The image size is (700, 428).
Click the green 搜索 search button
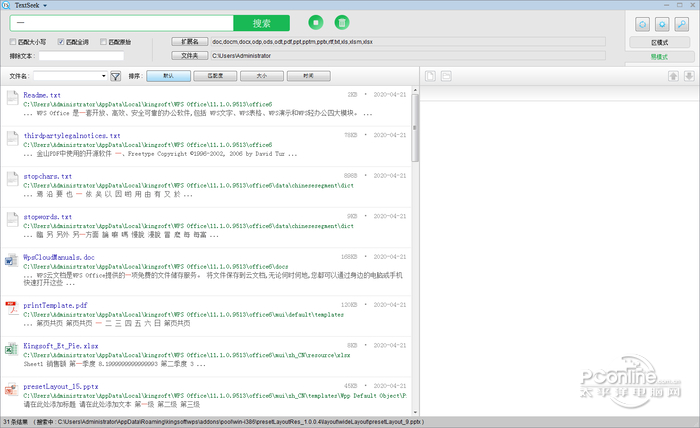(x=262, y=23)
